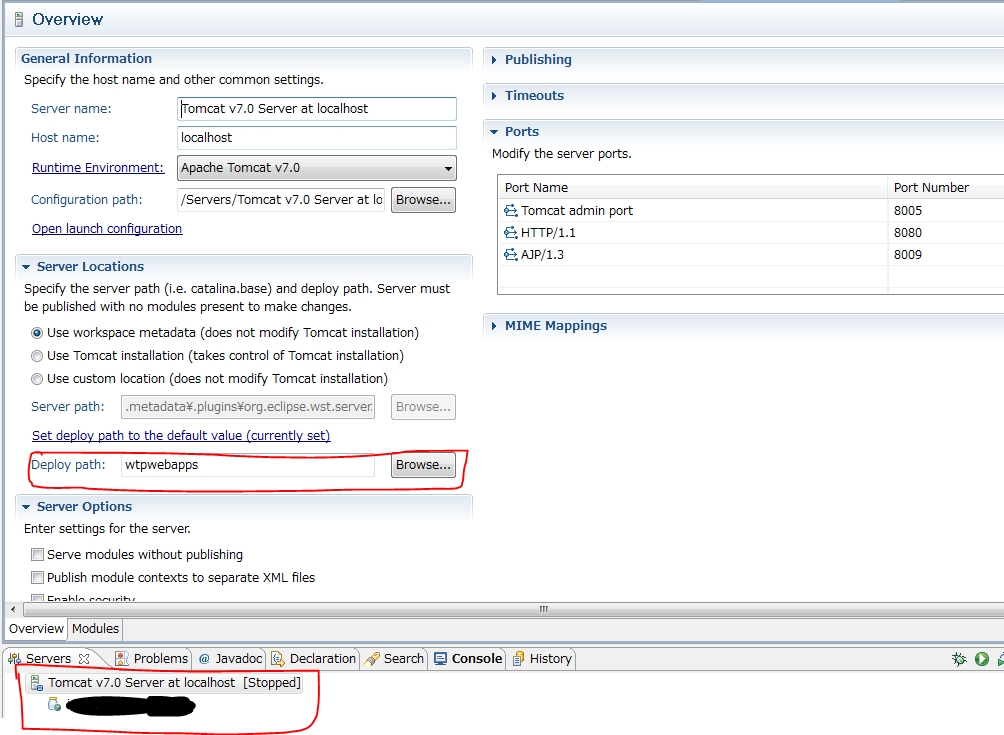Click the History tab icon
The width and height of the screenshot is (1004, 735).
click(x=519, y=659)
